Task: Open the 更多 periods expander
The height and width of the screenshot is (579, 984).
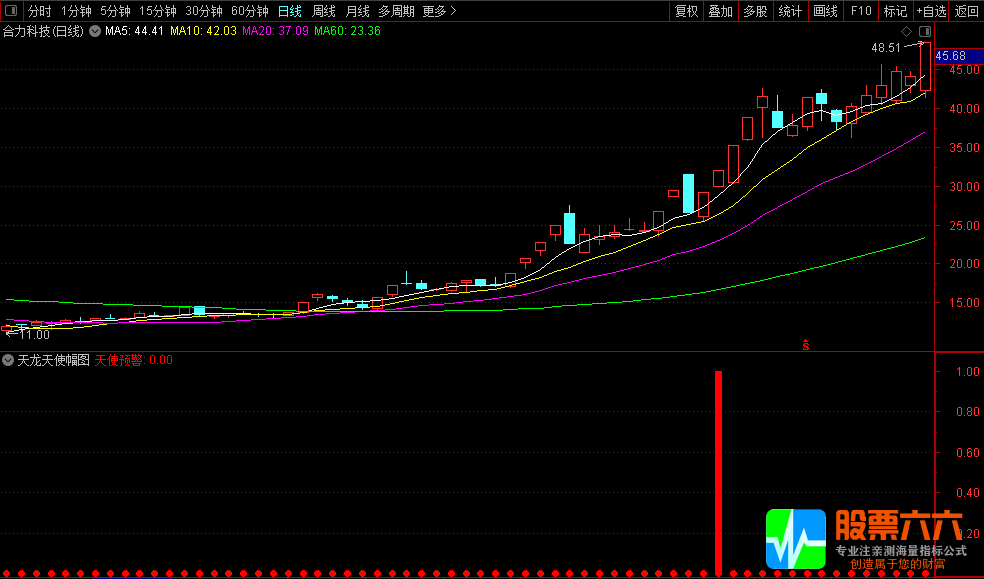Action: click(439, 11)
